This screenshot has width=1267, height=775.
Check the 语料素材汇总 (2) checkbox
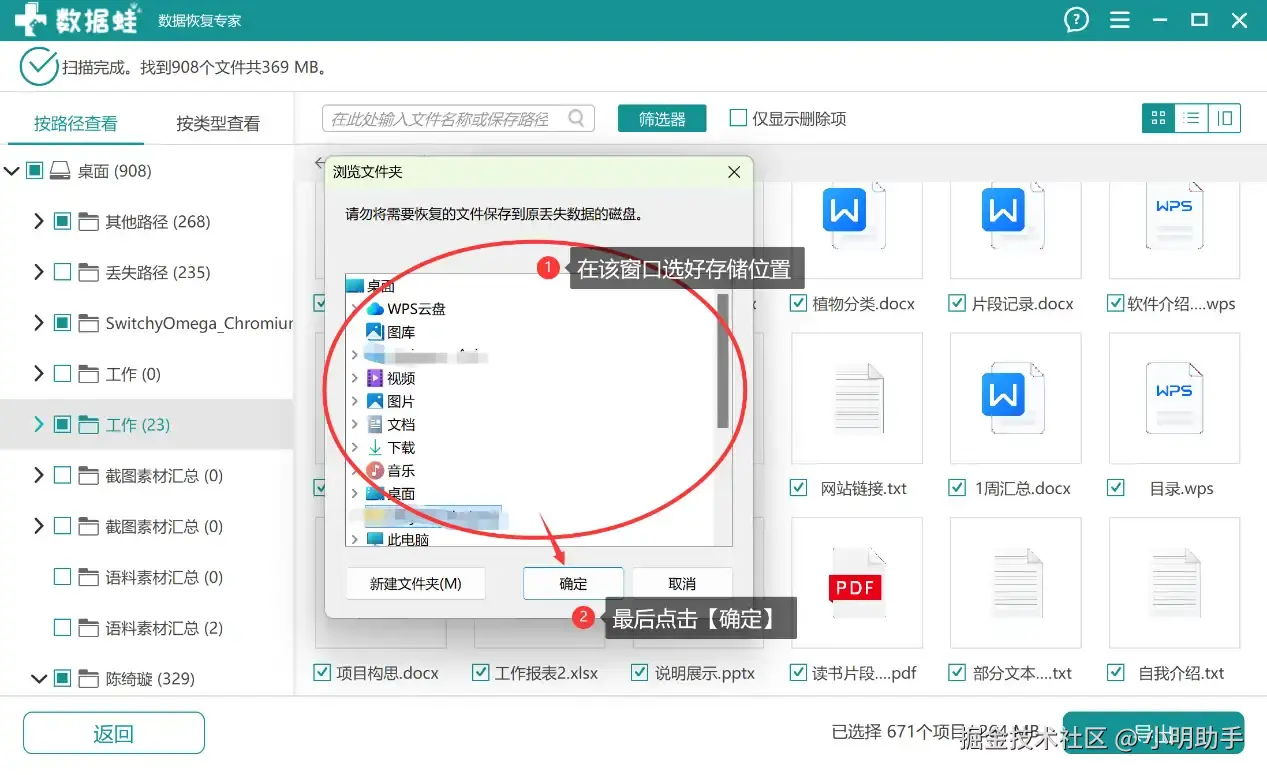point(62,628)
